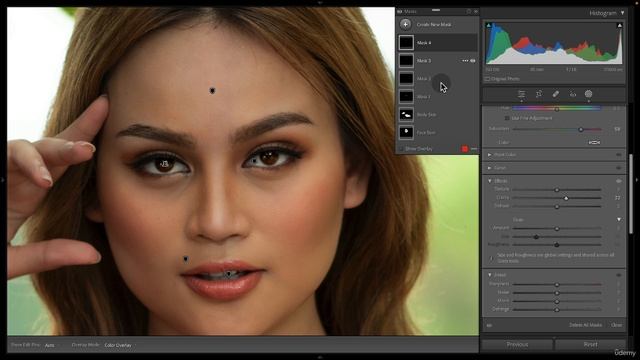The height and width of the screenshot is (360, 640).
Task: Click the Texture slider handle
Action: (x=557, y=190)
